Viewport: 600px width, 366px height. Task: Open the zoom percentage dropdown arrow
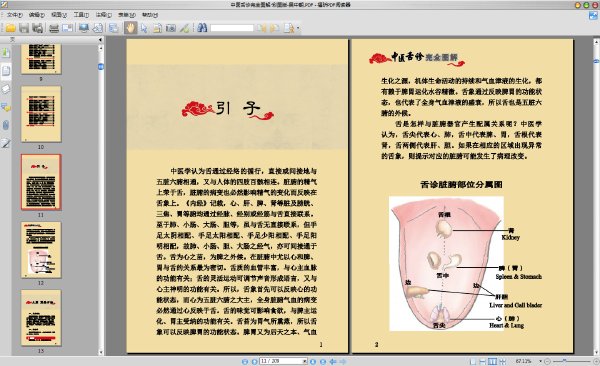click(x=540, y=361)
